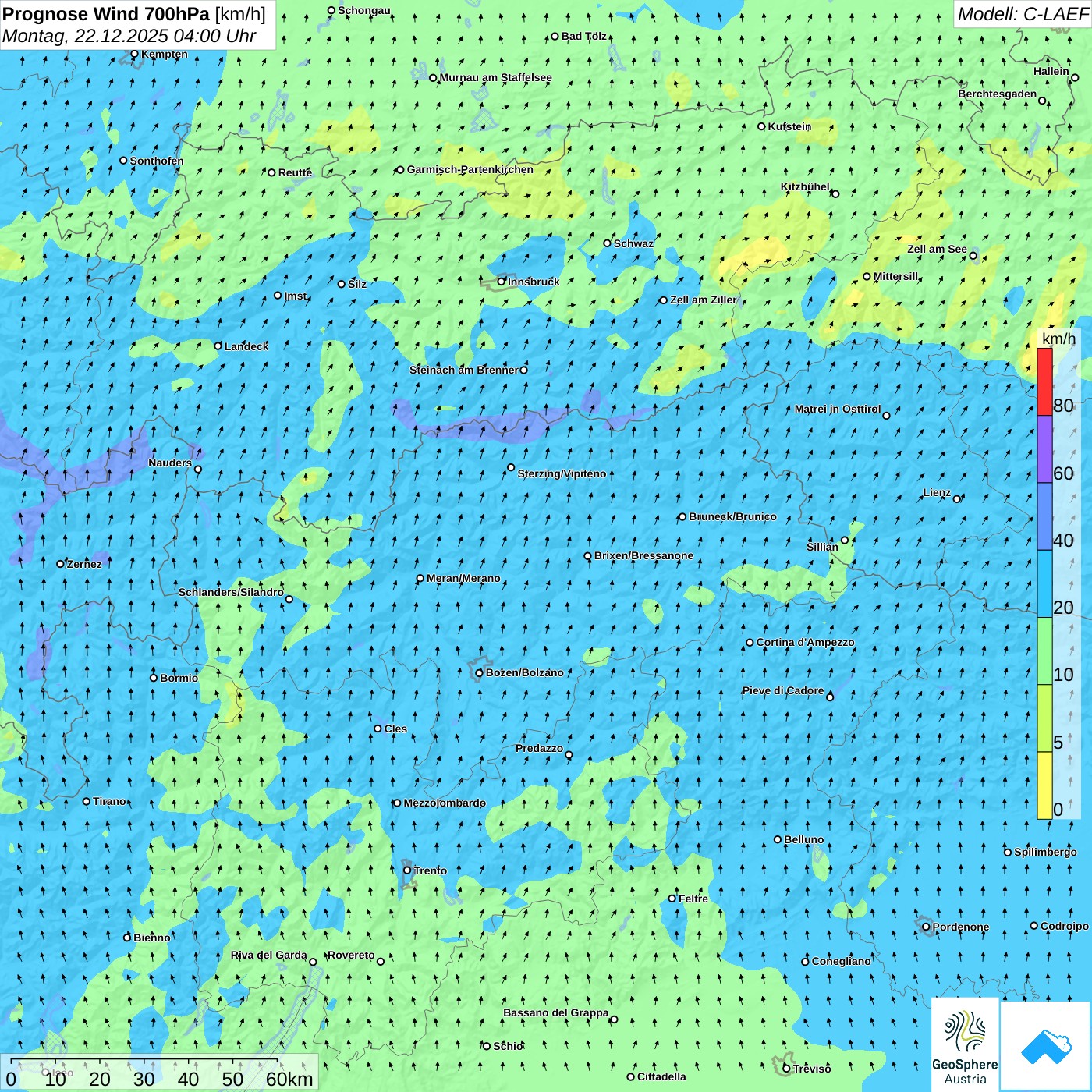Pick the Lienz location marker circle
This screenshot has width=1092, height=1092.
pos(957,499)
